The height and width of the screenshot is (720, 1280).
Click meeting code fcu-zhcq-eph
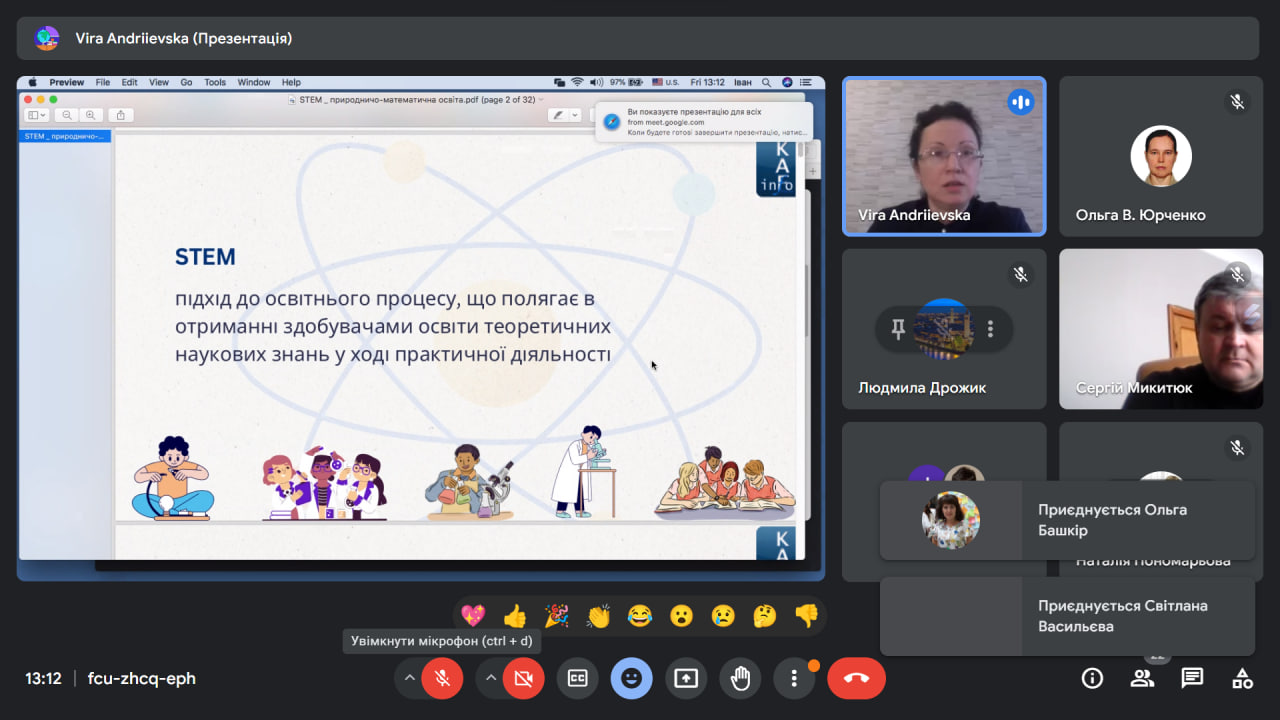(x=142, y=678)
